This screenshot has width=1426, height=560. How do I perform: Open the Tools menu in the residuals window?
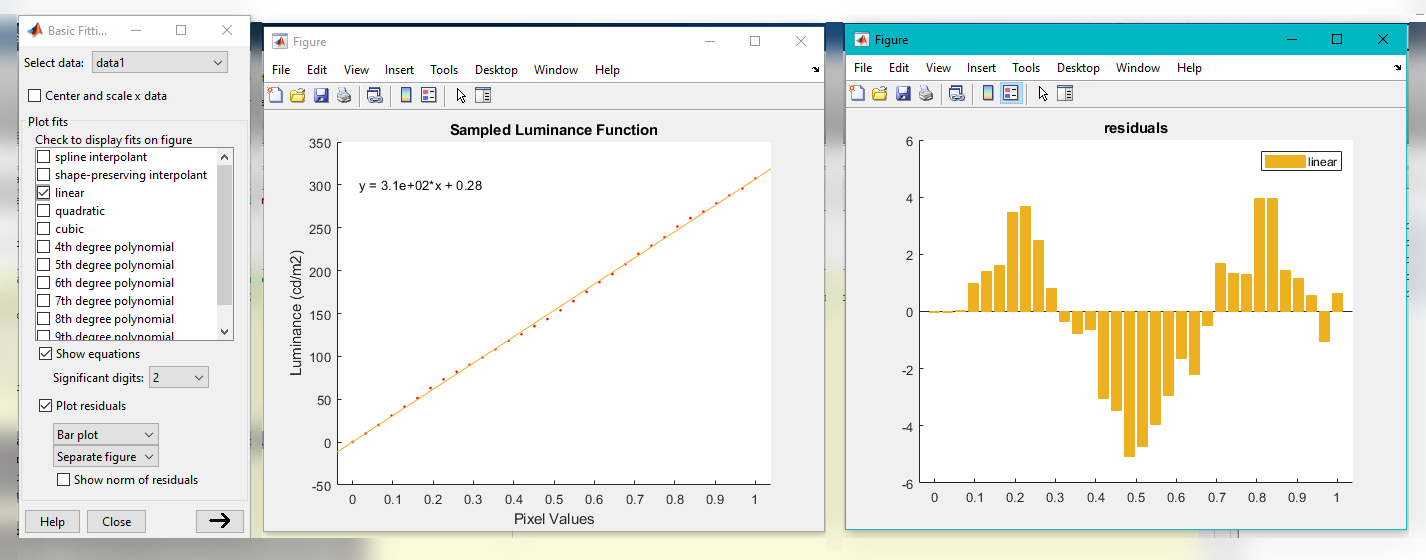pos(1026,68)
